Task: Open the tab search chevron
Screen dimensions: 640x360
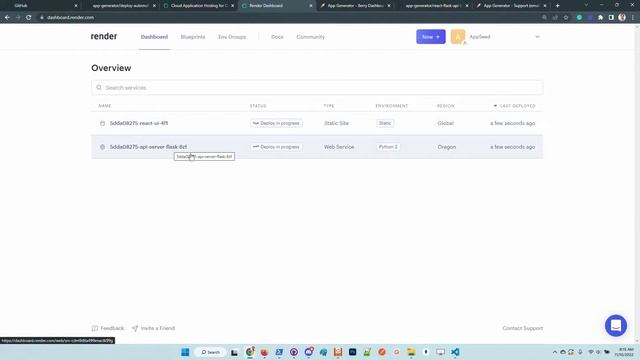Action: pos(586,5)
